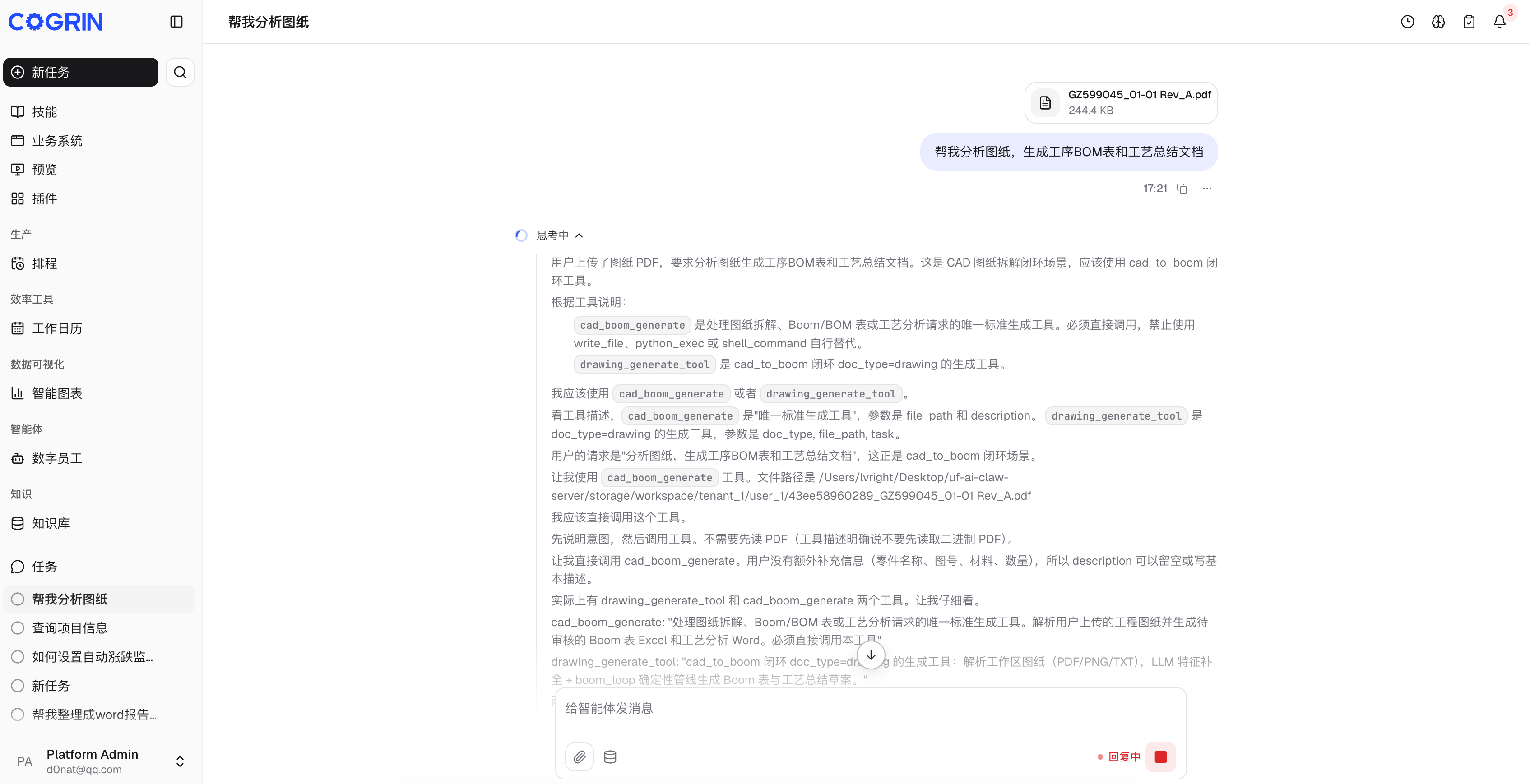Open 任务 section in sidebar

click(98, 567)
